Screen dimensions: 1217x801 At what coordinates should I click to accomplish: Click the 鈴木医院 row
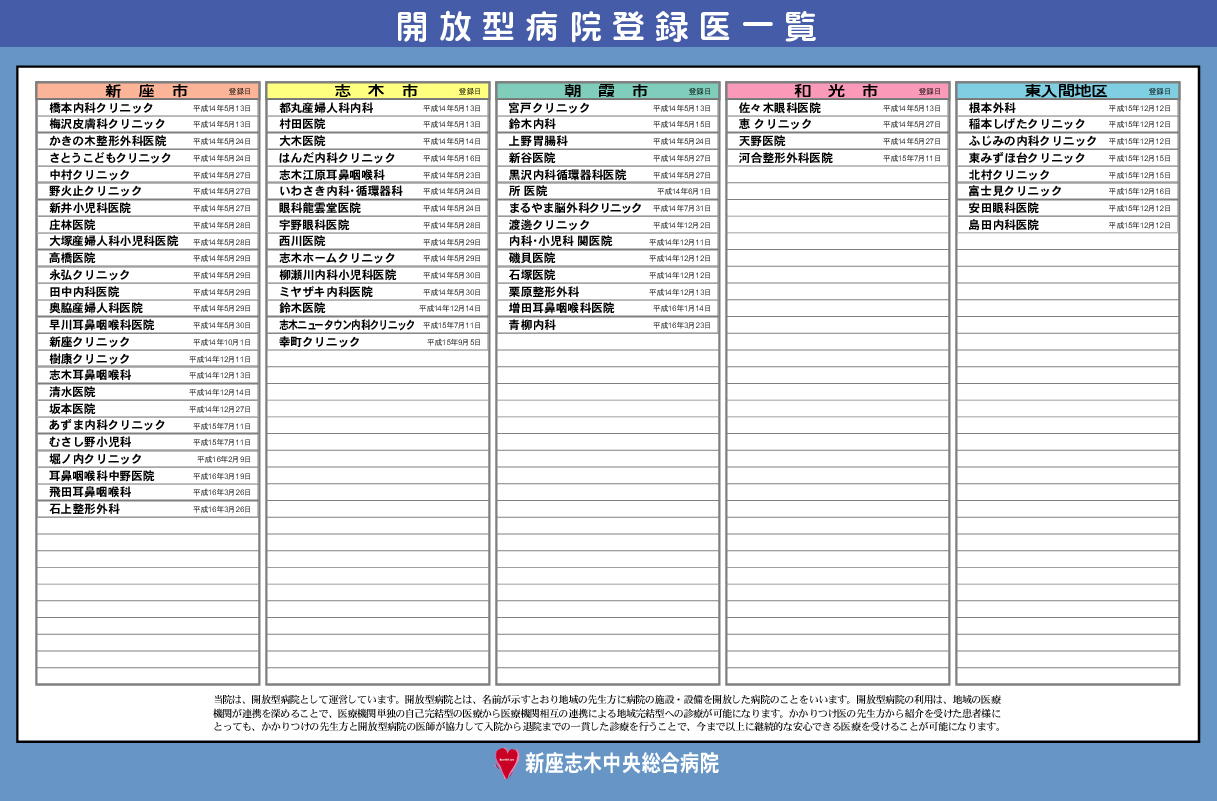pyautogui.click(x=377, y=308)
